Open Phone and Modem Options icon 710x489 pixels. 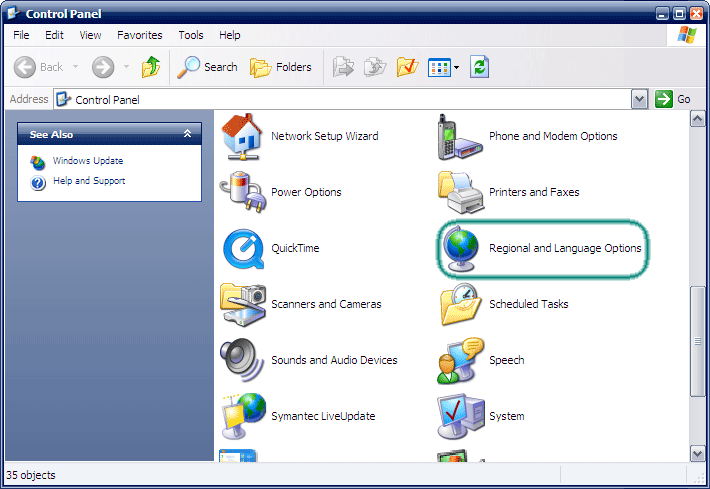(x=459, y=136)
